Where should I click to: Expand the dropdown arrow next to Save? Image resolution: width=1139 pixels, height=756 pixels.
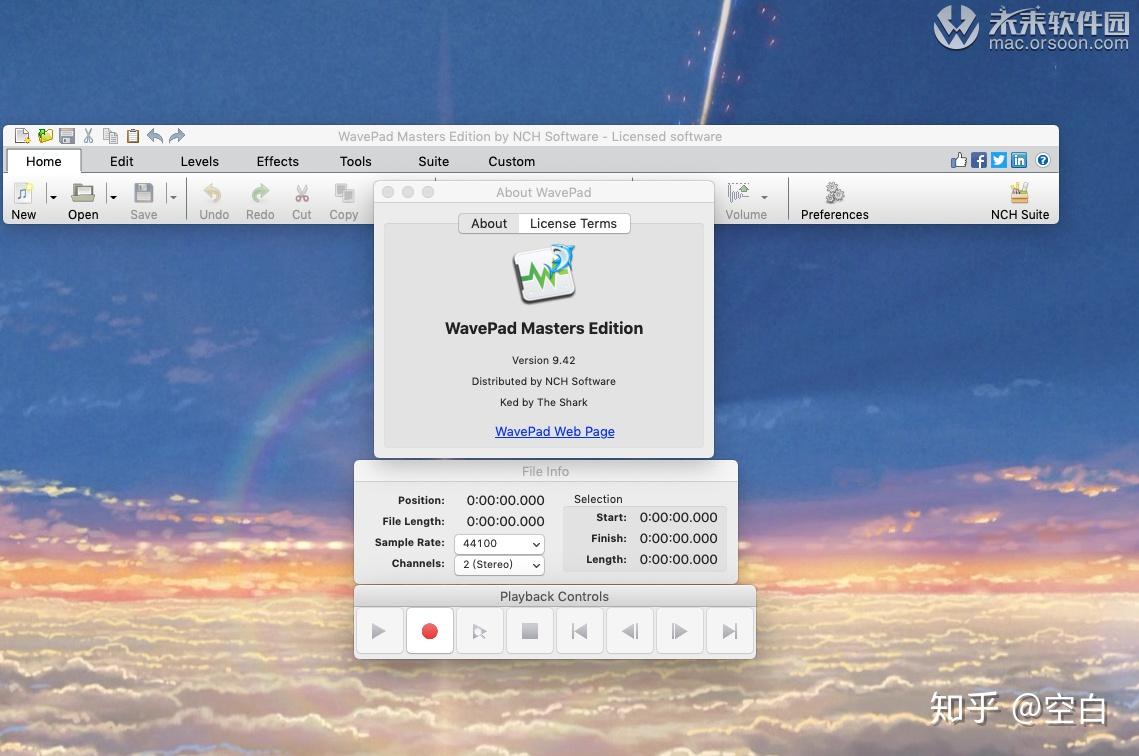(x=173, y=196)
